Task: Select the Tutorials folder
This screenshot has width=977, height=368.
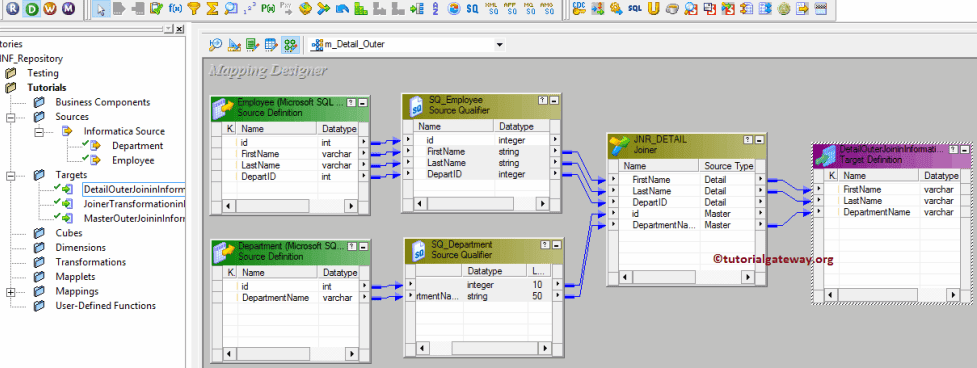Action: tap(47, 88)
